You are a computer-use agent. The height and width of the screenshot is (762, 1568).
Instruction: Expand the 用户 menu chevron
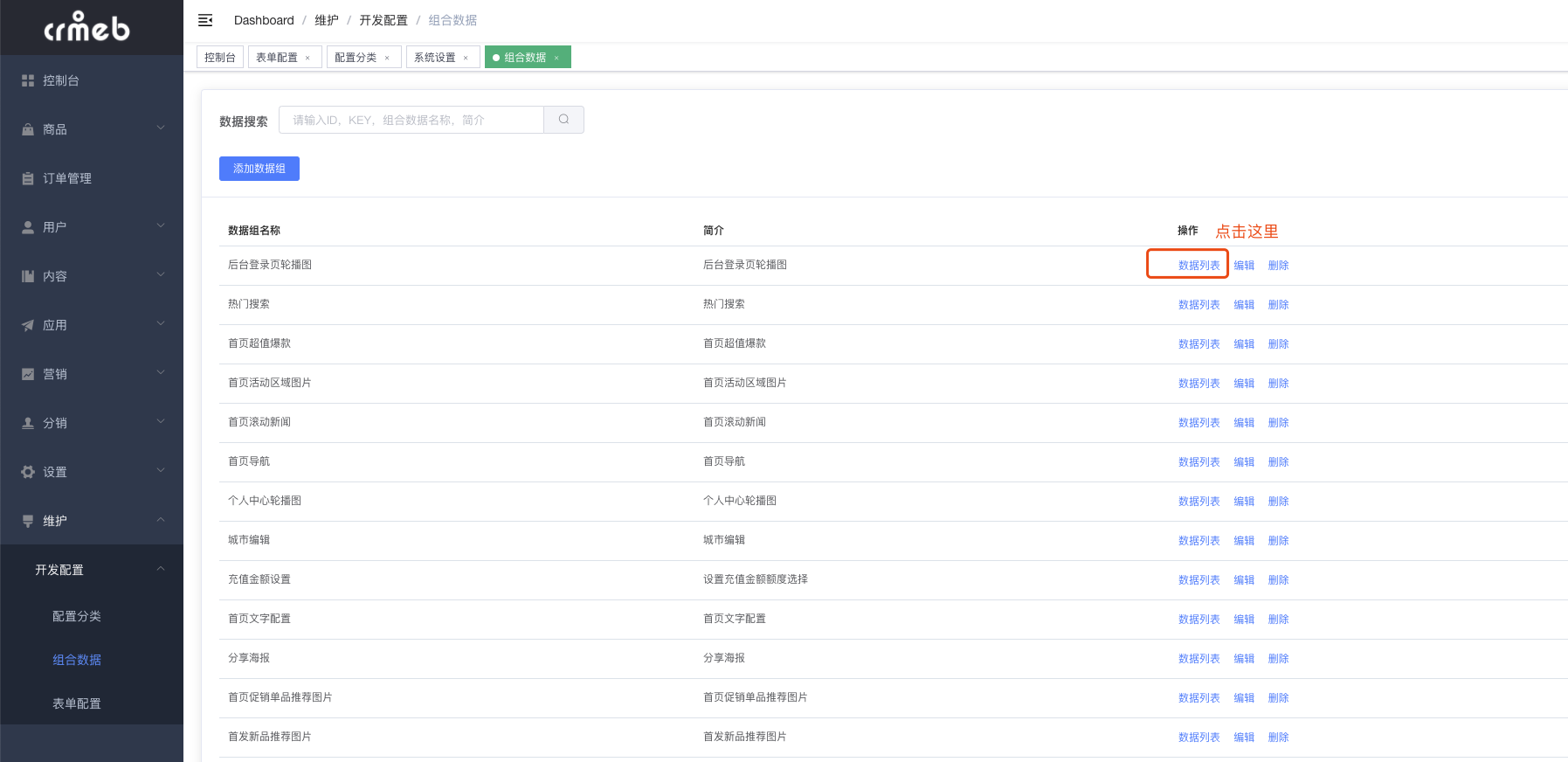(x=161, y=226)
